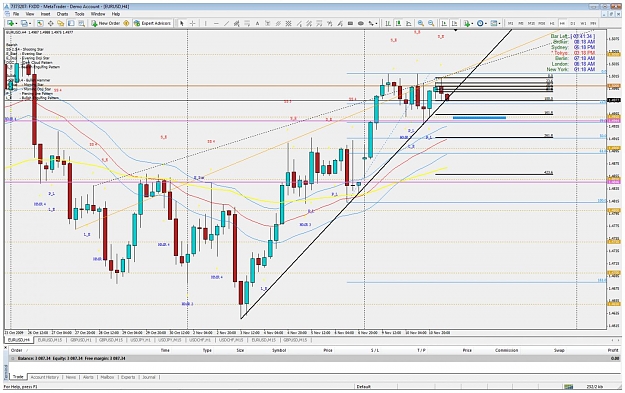Open the Periods clock icon
Viewport: 625px width, 393px height.
480,24
